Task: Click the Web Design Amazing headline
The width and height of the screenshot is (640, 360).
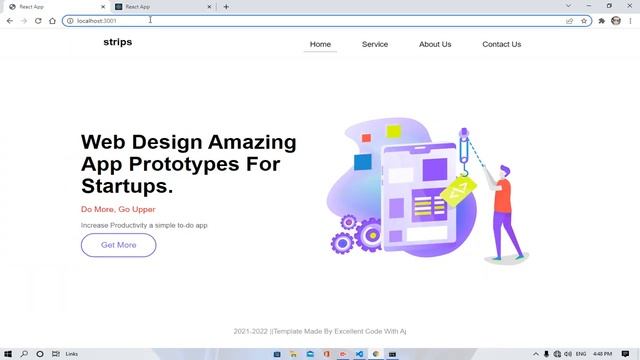Action: [189, 164]
